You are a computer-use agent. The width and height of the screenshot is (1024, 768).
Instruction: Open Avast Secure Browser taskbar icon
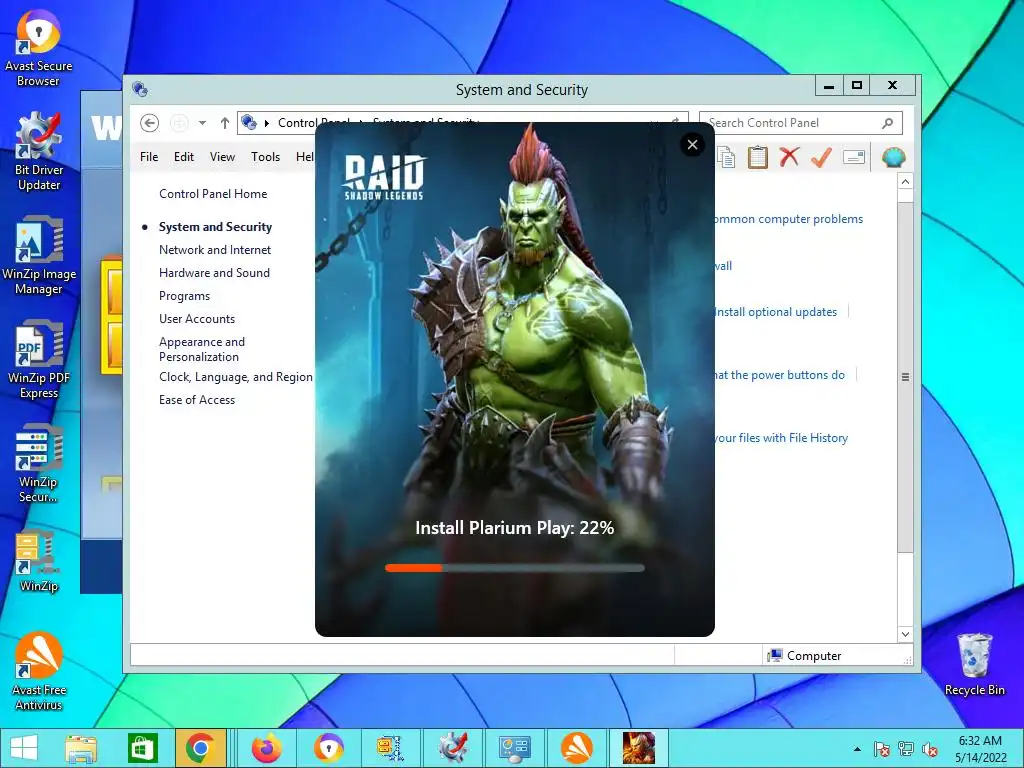pyautogui.click(x=328, y=748)
